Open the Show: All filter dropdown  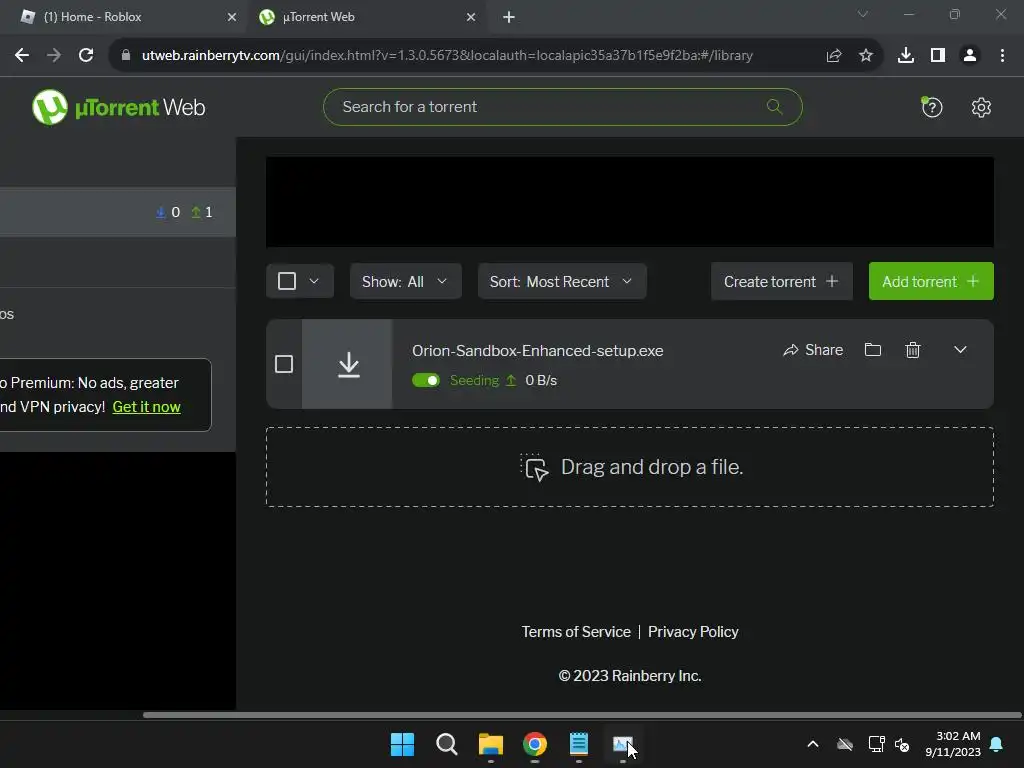pyautogui.click(x=406, y=281)
